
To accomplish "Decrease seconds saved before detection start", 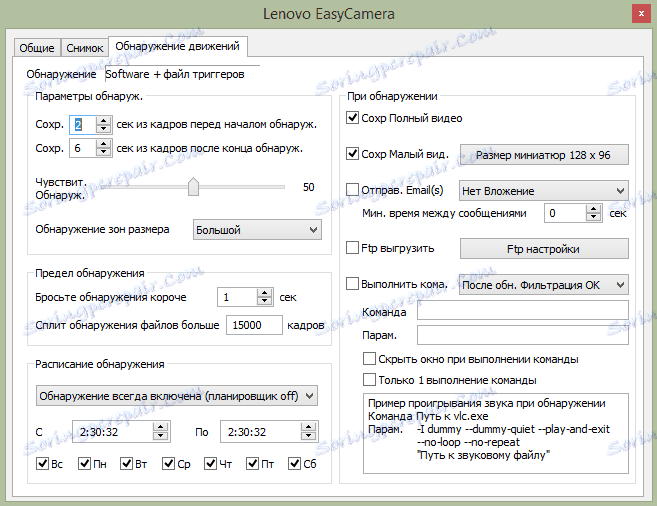I will coord(103,129).
